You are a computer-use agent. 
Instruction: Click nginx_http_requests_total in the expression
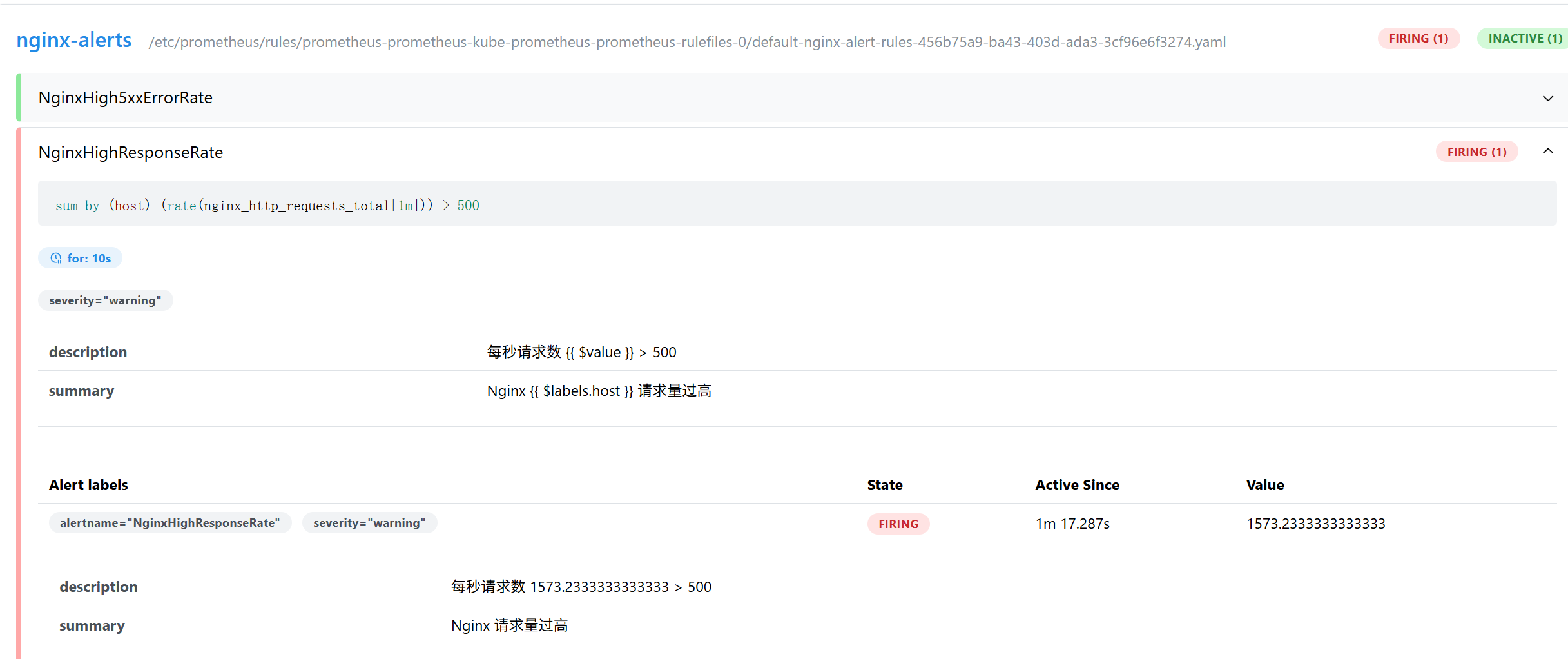(x=296, y=206)
